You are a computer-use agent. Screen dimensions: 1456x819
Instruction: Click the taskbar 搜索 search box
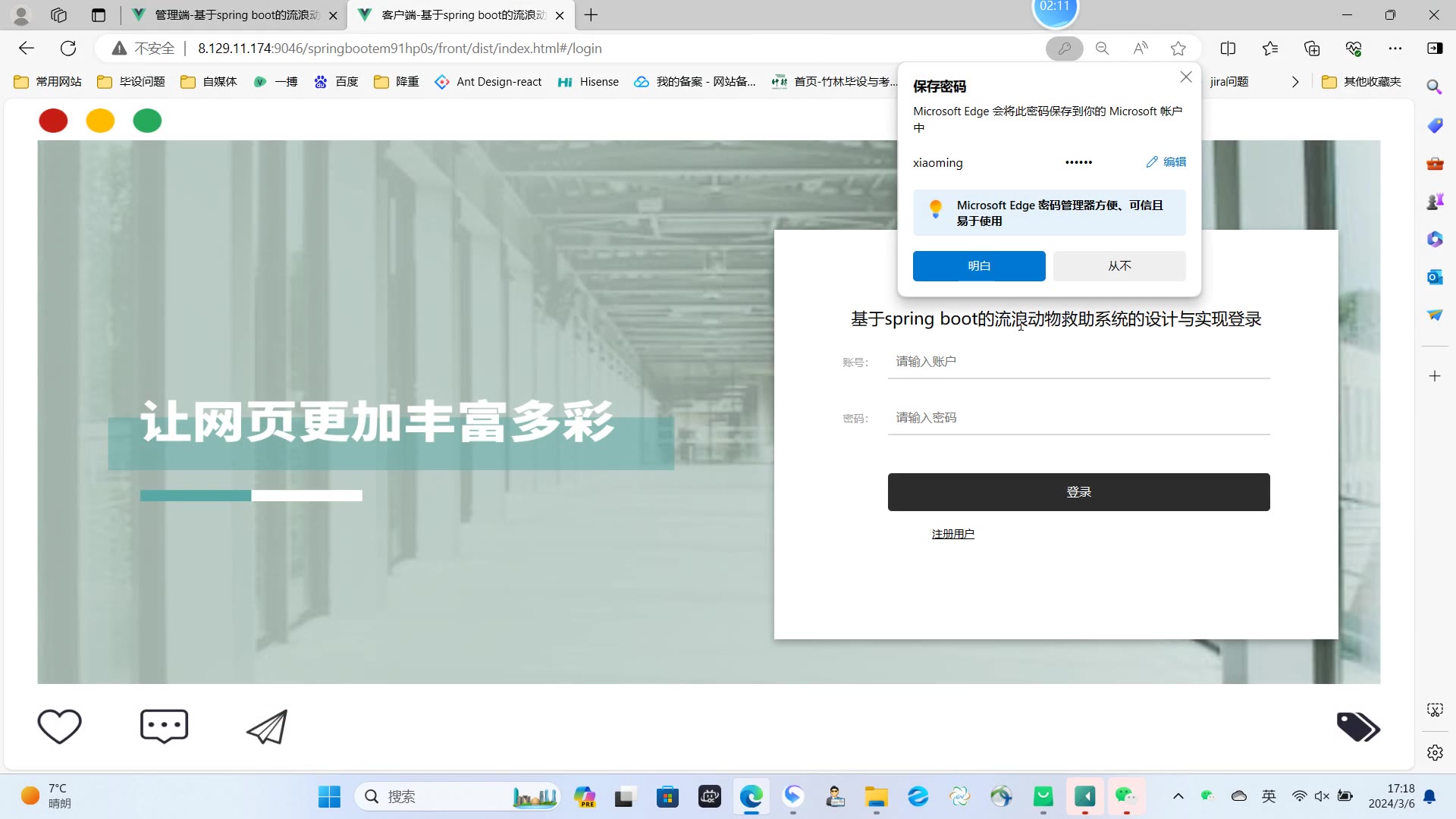click(457, 797)
